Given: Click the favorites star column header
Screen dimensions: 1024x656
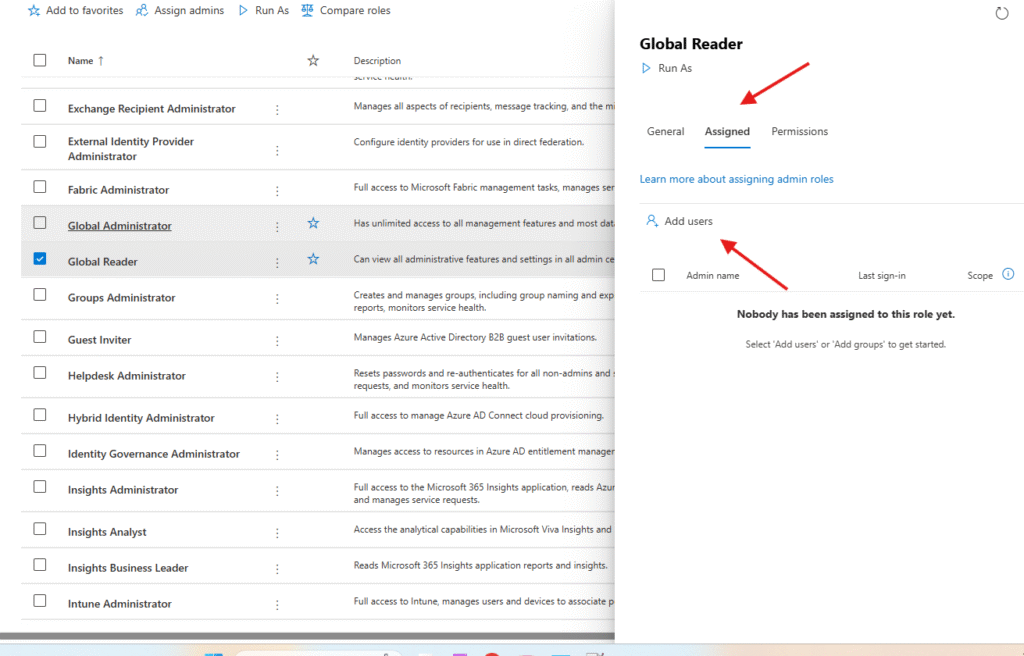Looking at the screenshot, I should tap(313, 61).
